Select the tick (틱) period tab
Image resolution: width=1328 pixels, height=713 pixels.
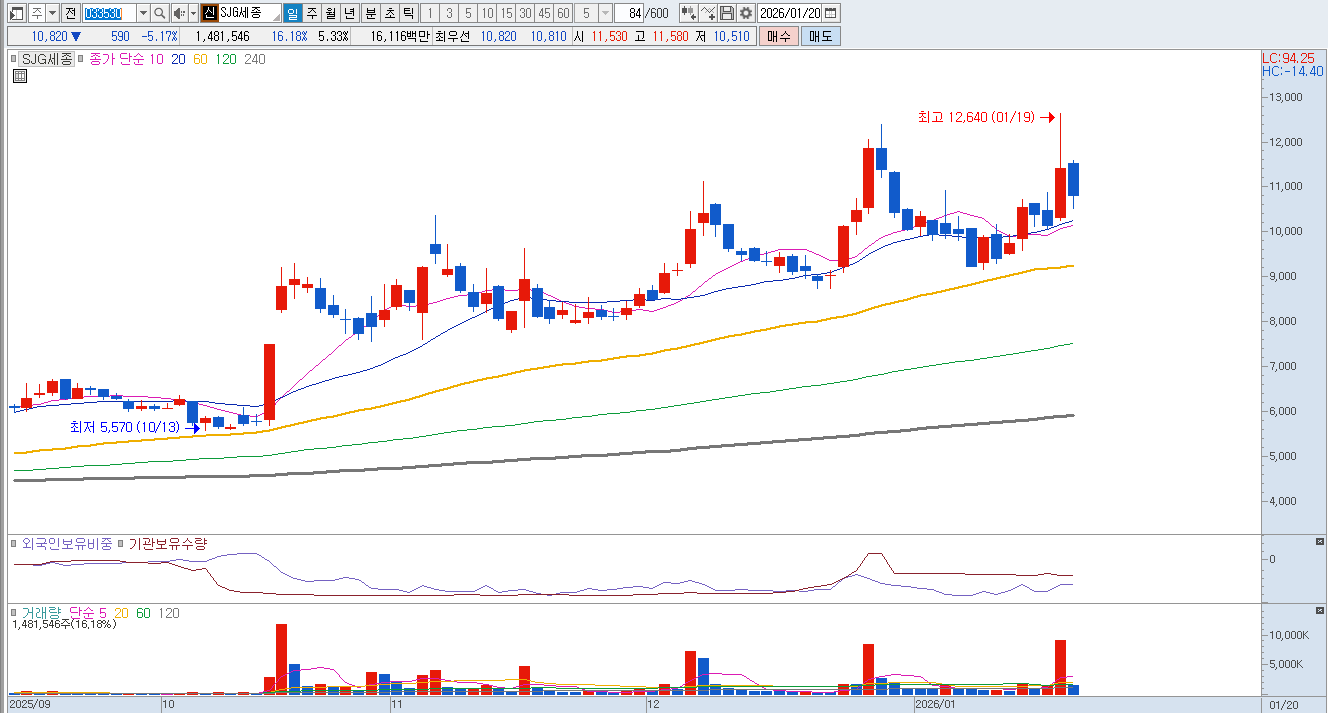coord(408,13)
